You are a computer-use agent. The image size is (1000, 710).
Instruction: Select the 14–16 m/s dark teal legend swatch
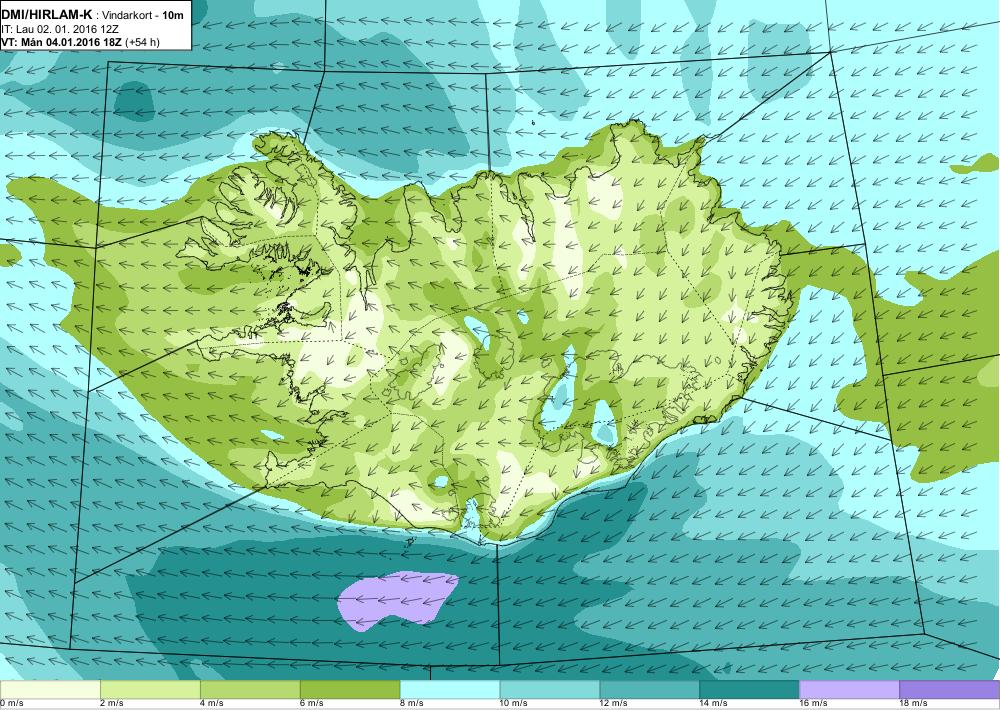click(x=749, y=689)
